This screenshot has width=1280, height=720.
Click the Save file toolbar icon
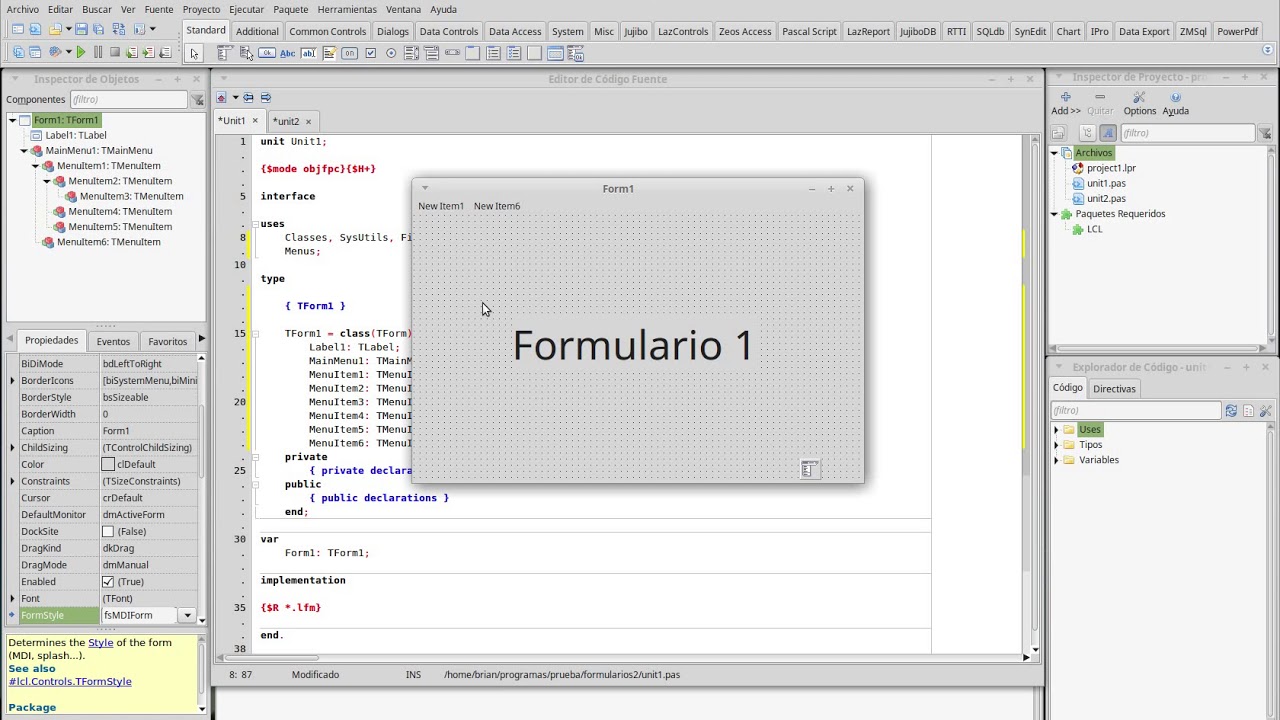coord(81,29)
